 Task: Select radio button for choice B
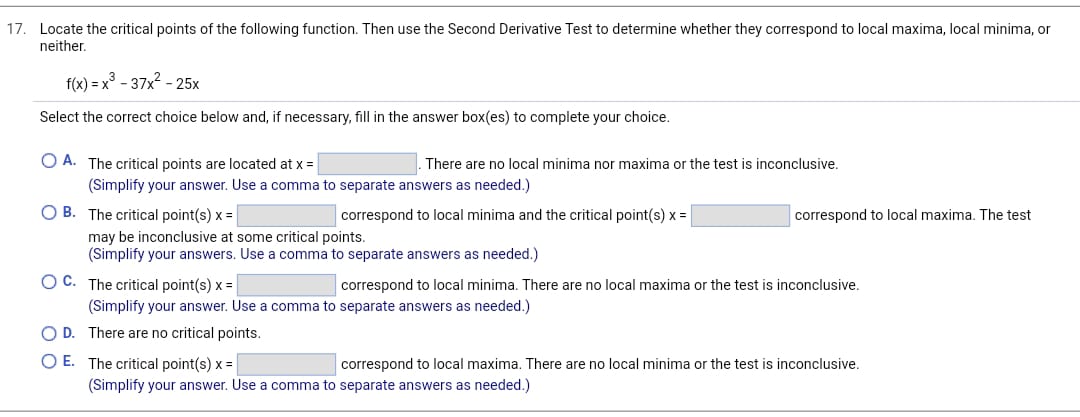tap(49, 214)
